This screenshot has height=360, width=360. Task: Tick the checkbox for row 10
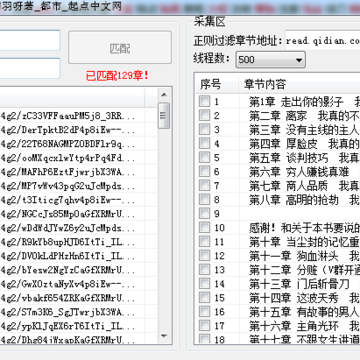click(x=204, y=228)
